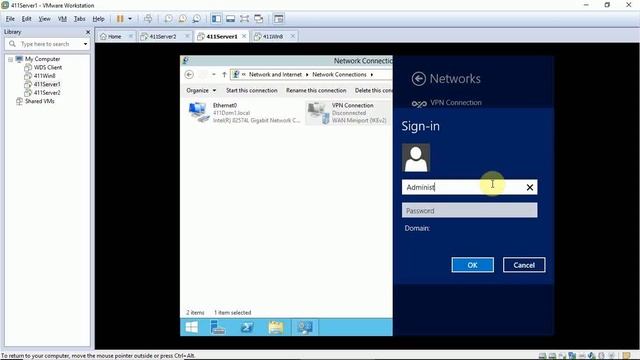Image resolution: width=640 pixels, height=360 pixels.
Task: Open Server Manager from guest taskbar
Action: coord(218,327)
